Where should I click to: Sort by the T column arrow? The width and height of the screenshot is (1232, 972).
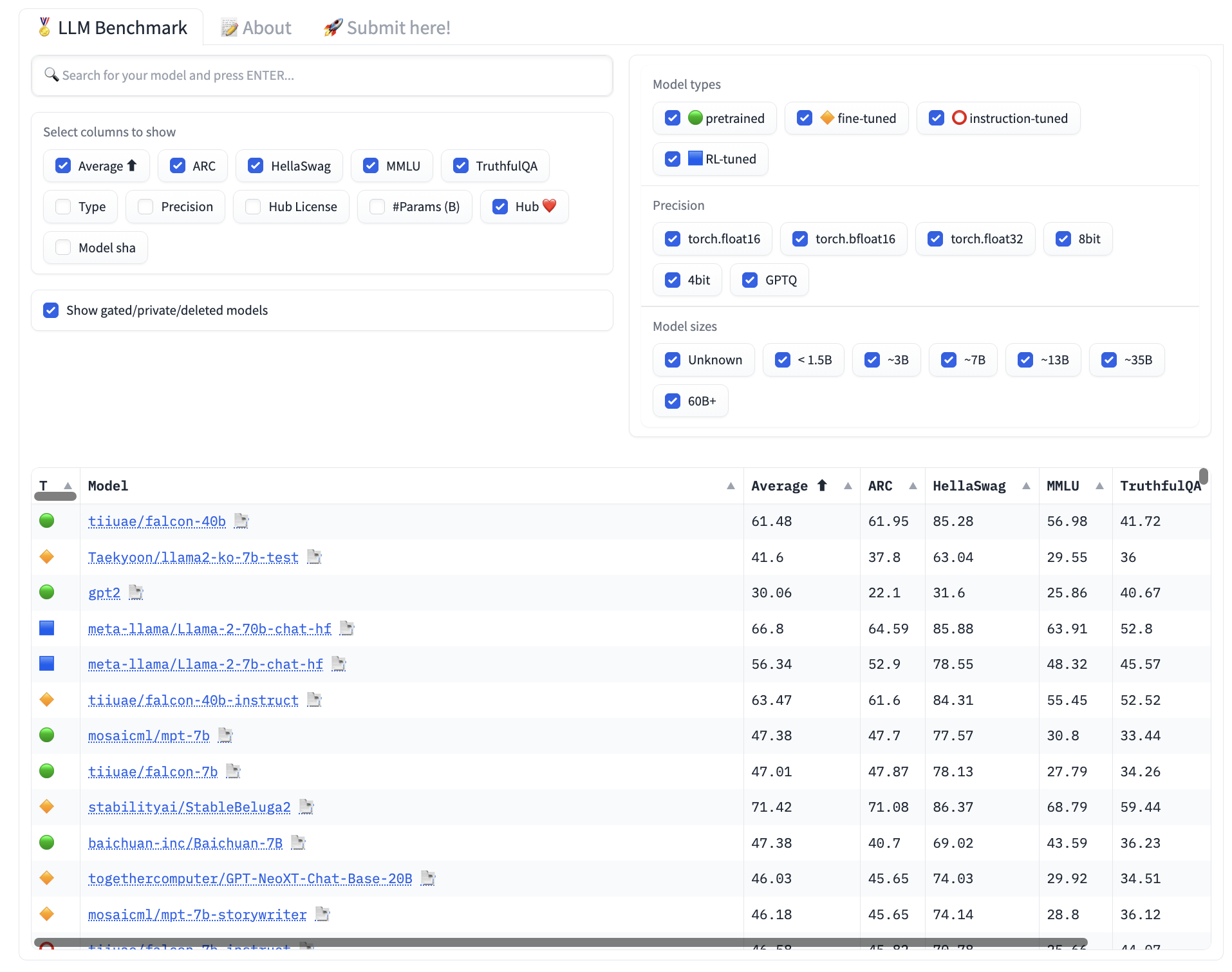coord(68,486)
